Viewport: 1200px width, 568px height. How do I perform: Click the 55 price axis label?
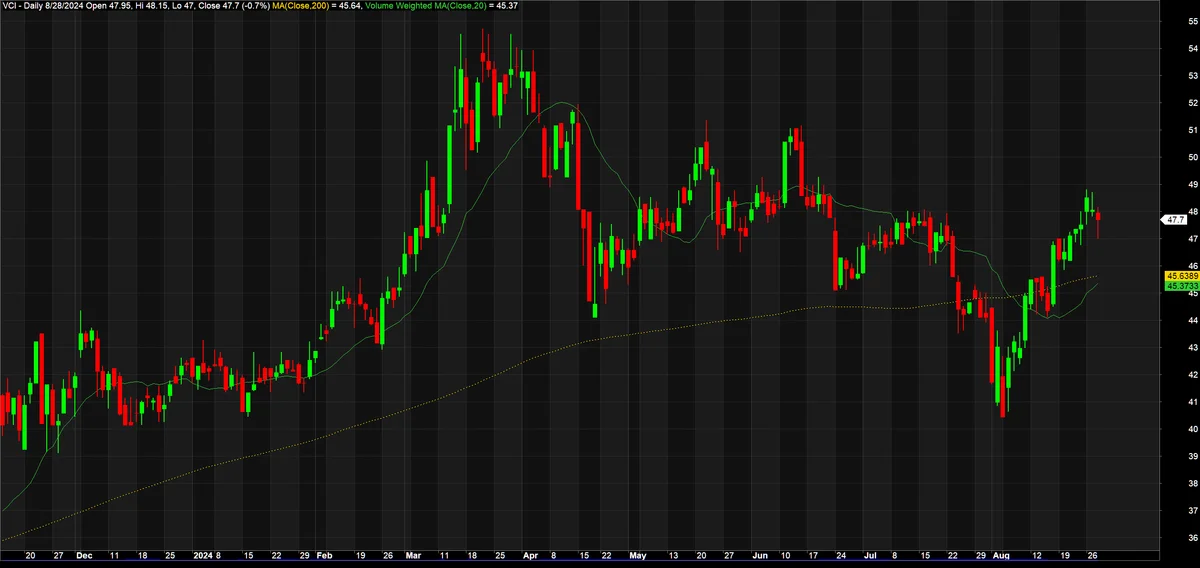tap(1193, 21)
